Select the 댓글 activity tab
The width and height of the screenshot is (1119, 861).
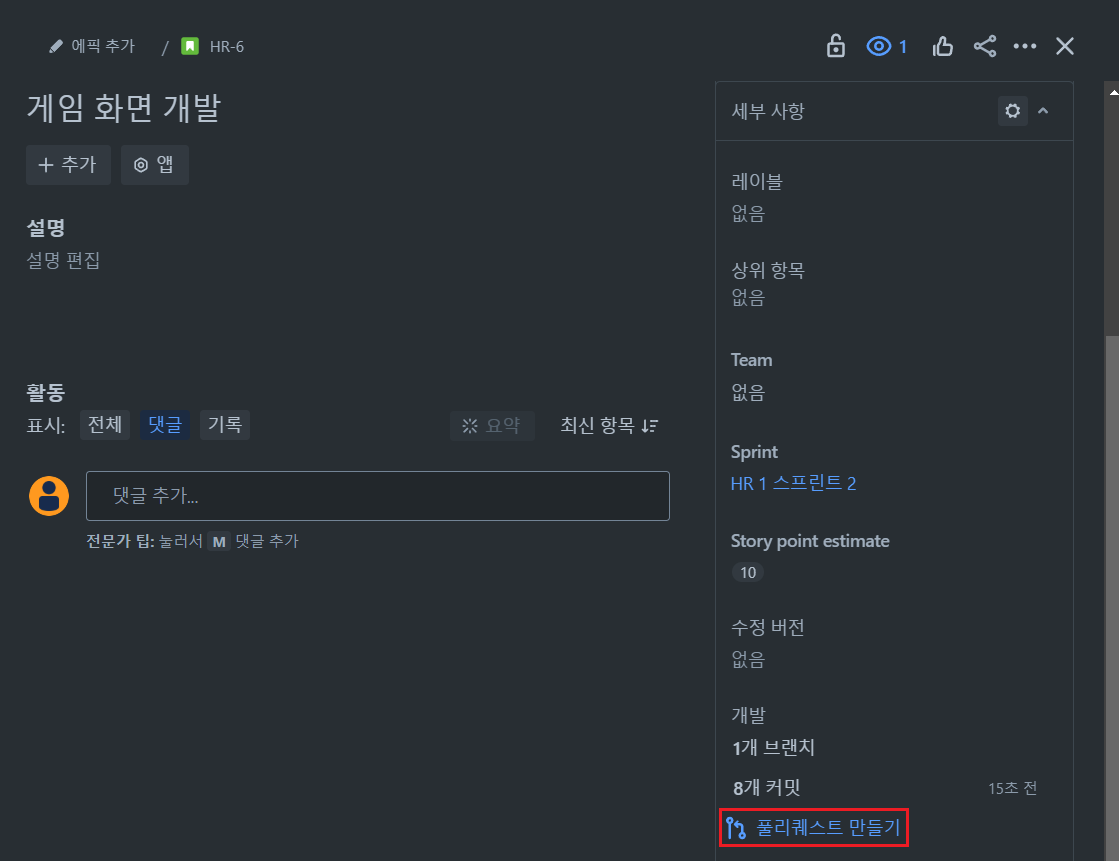tap(165, 425)
